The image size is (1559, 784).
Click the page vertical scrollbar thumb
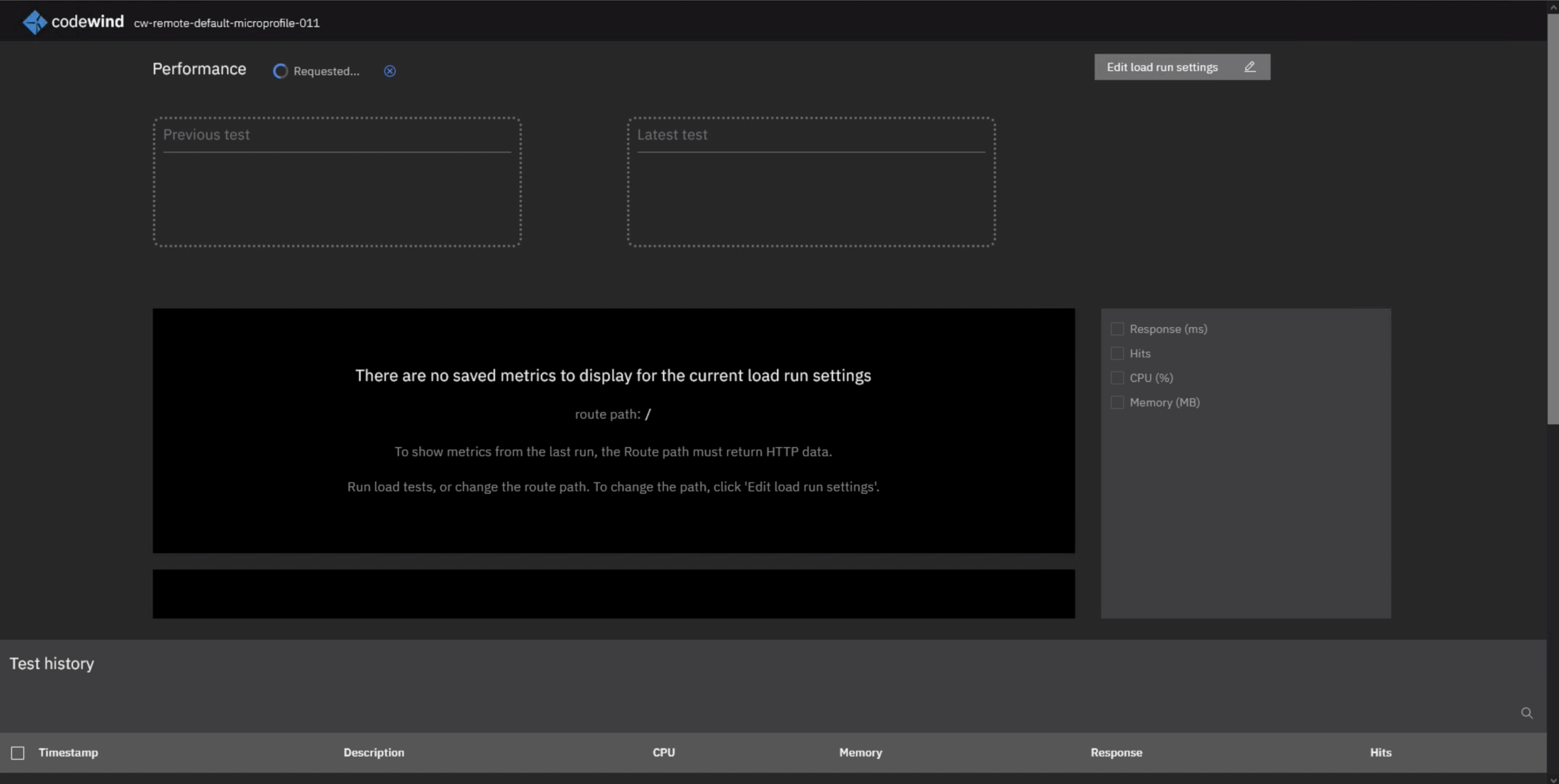pos(1552,218)
